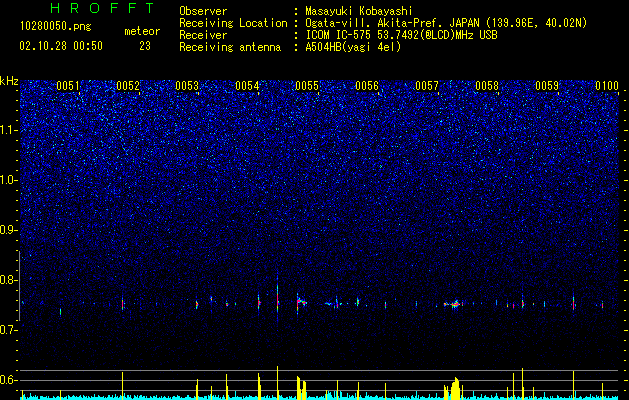Click the 0100 time marker

point(607,86)
